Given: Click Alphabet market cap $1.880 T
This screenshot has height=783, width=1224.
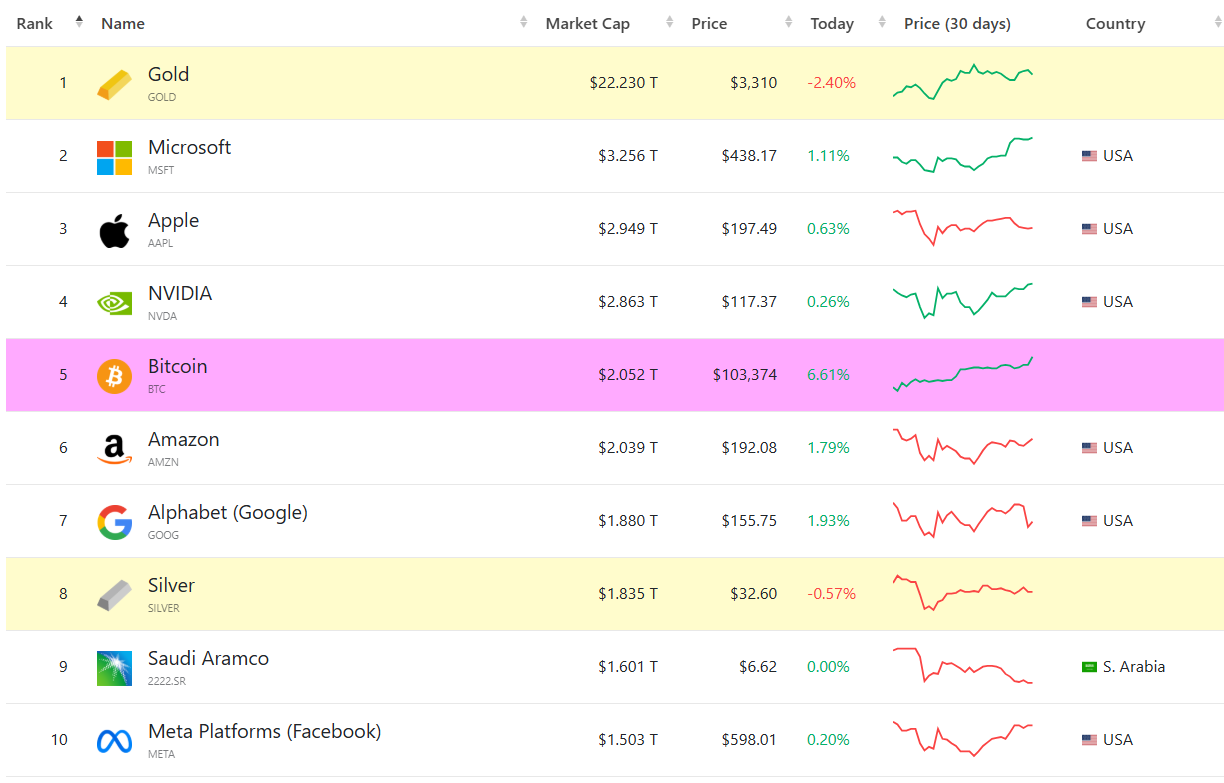Looking at the screenshot, I should point(628,521).
